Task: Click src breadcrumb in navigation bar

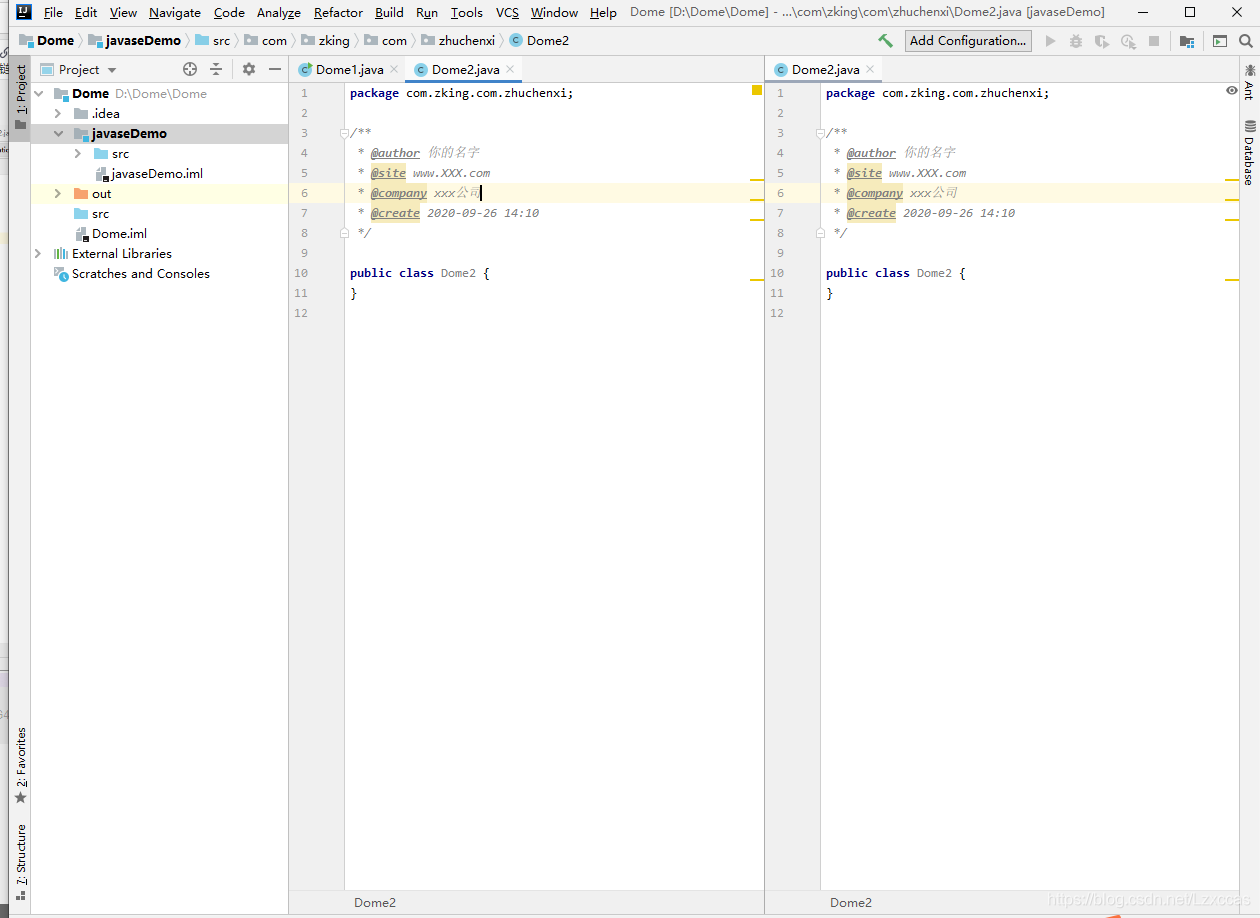Action: tap(212, 41)
